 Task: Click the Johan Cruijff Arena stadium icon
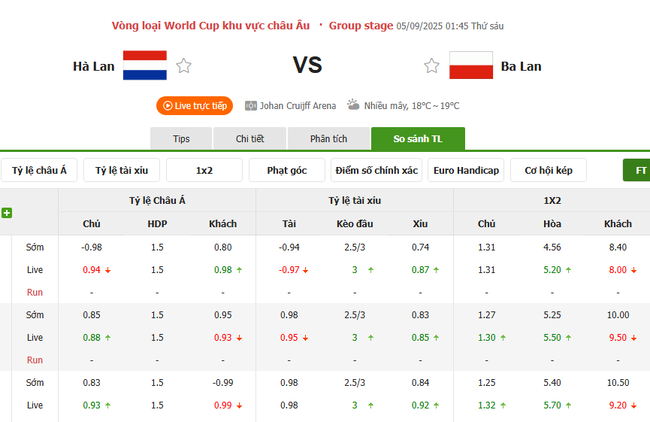[x=250, y=104]
